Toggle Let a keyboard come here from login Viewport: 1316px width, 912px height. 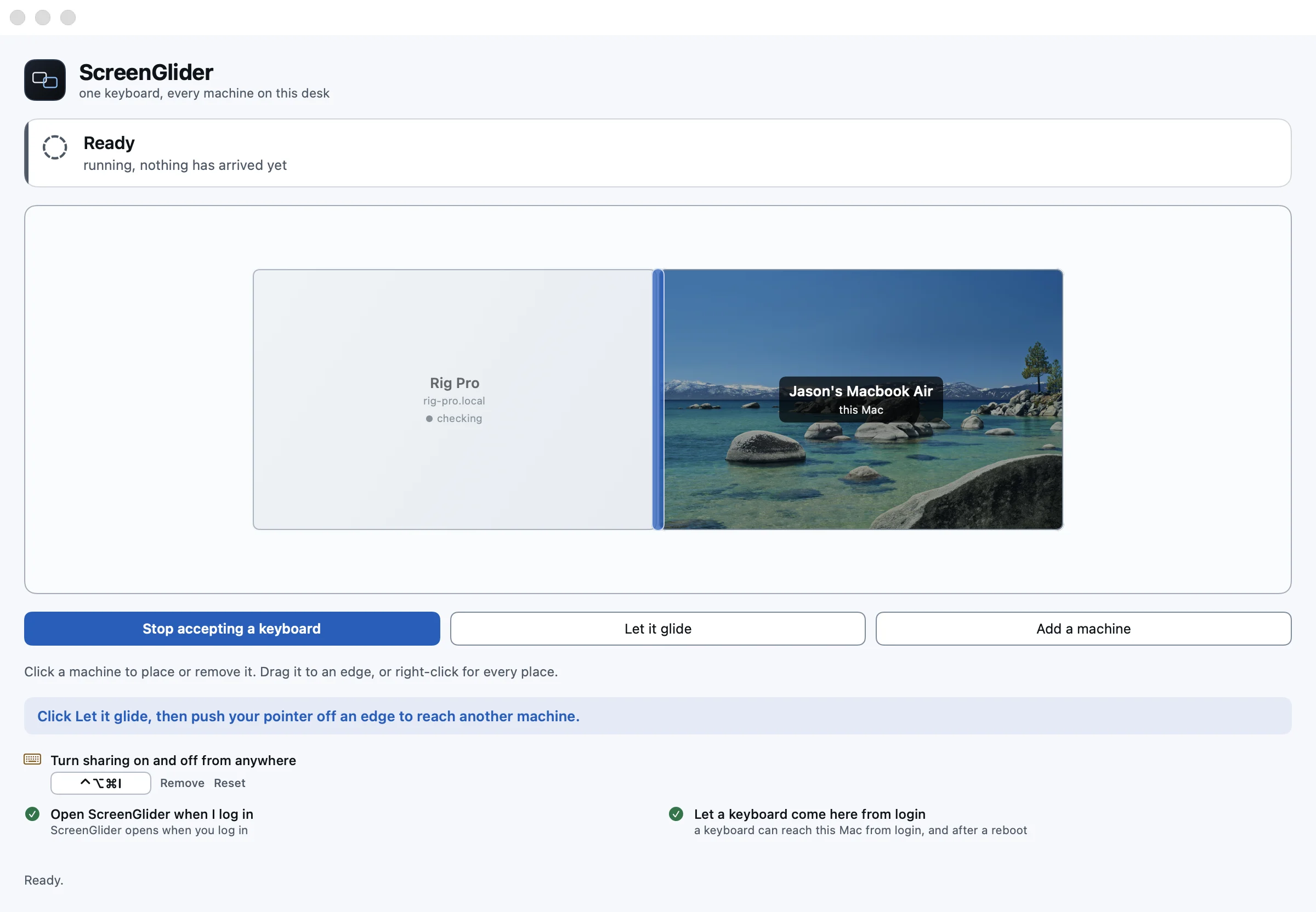[x=676, y=814]
